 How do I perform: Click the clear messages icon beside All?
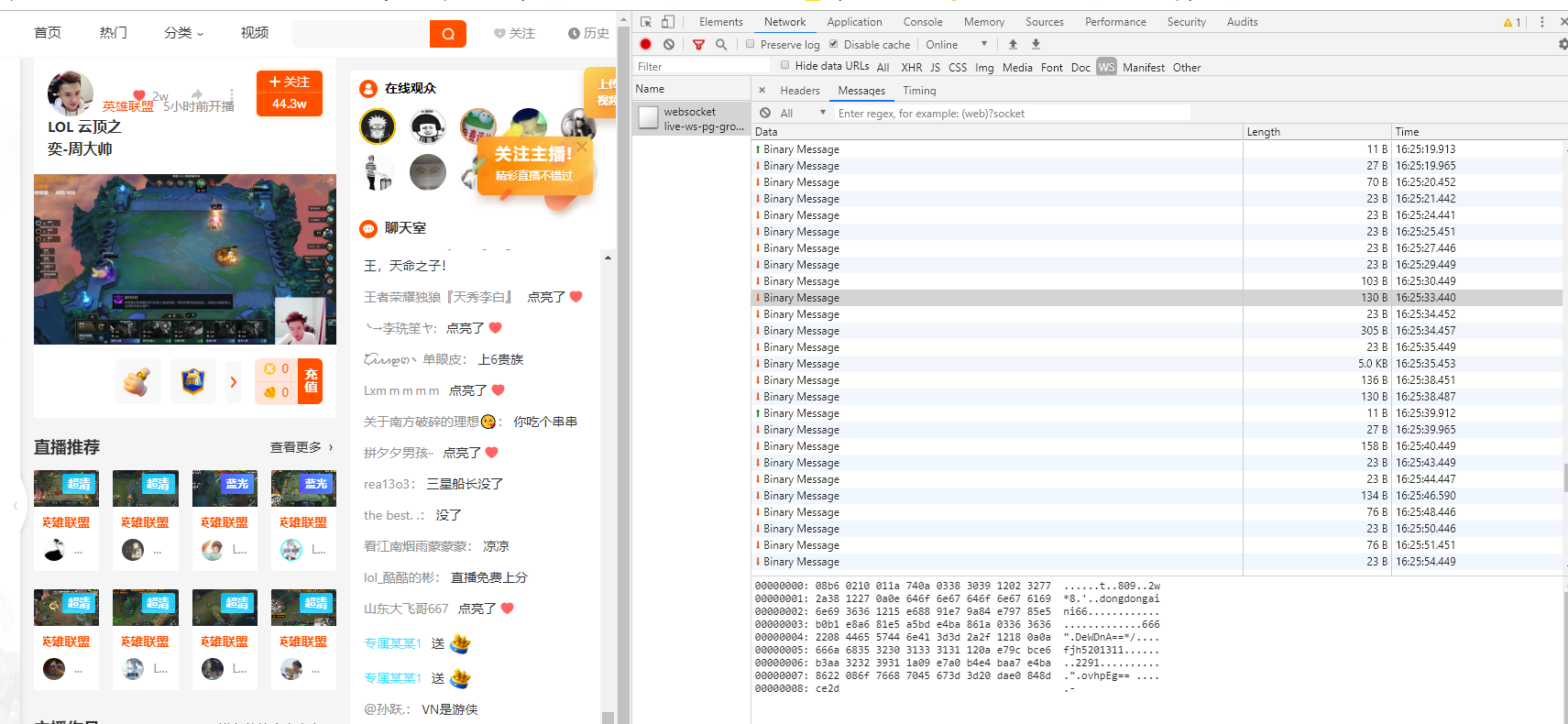765,113
